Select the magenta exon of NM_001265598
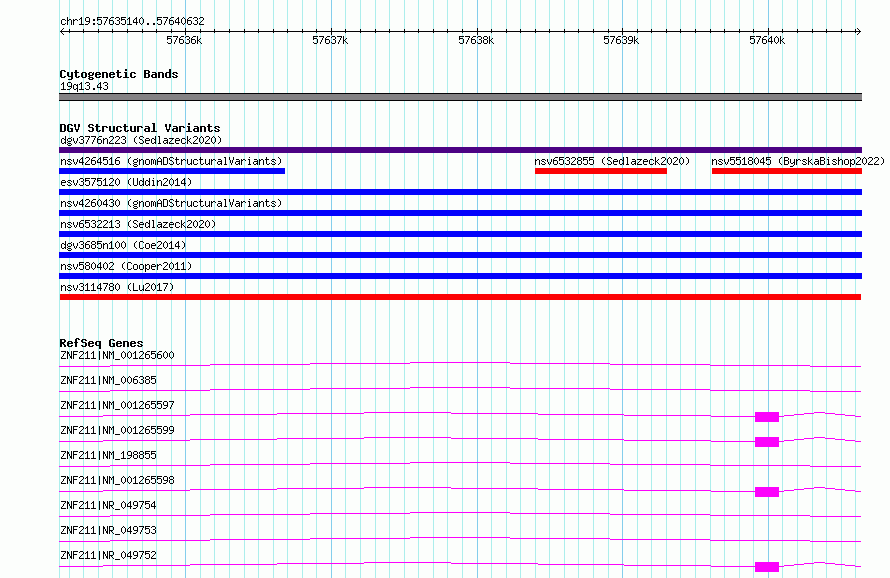The height and width of the screenshot is (578, 890). [767, 492]
